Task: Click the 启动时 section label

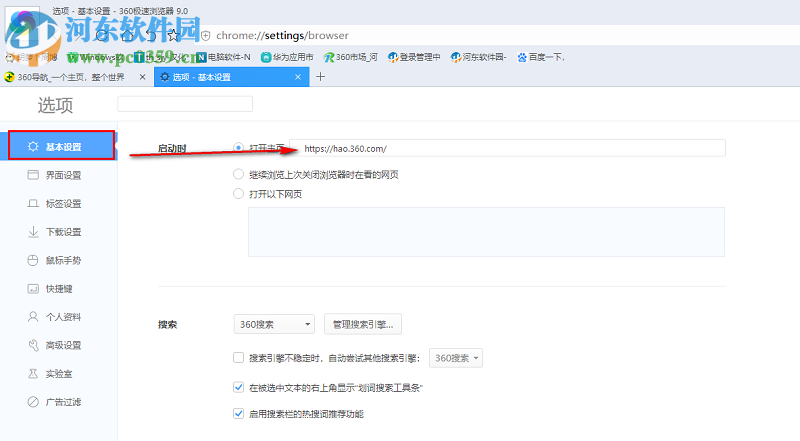Action: tap(172, 149)
